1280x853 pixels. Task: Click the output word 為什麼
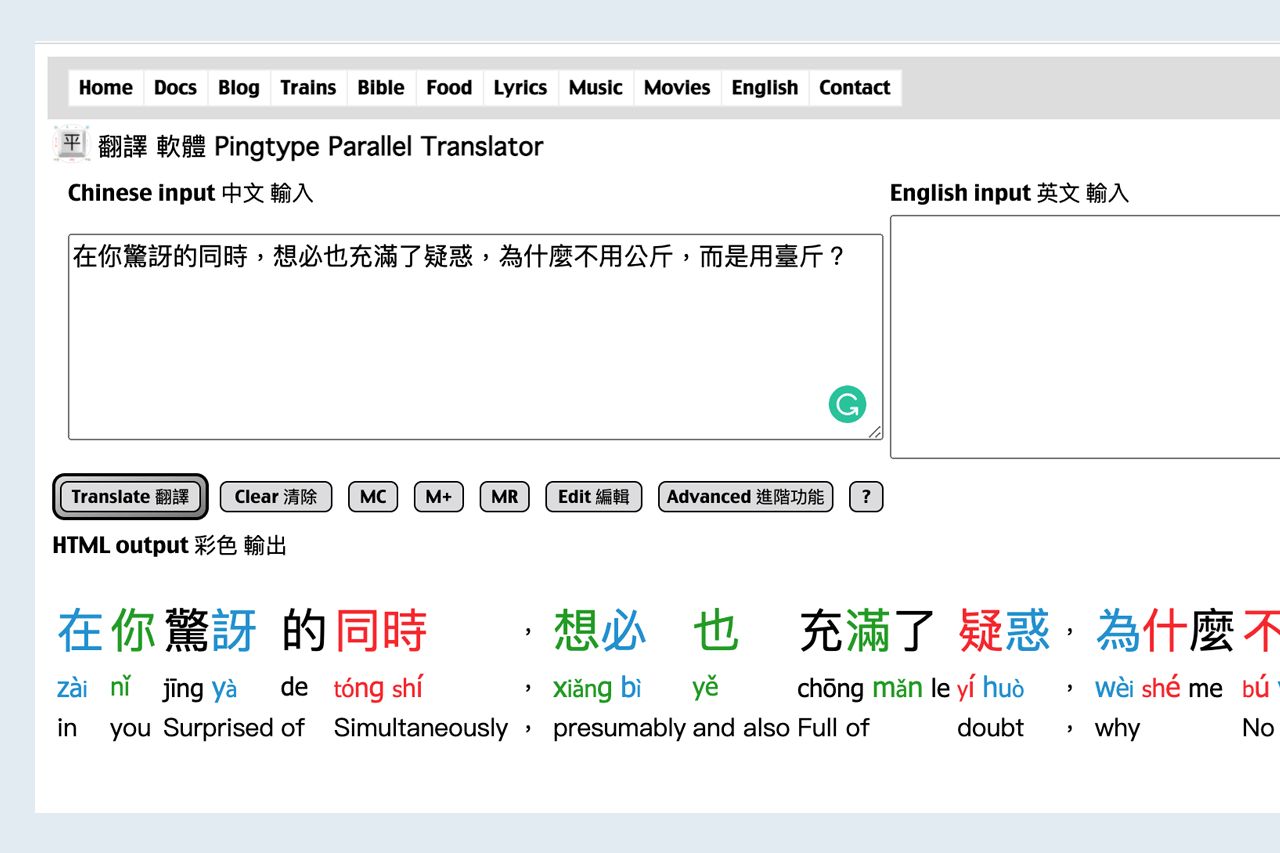coord(1166,631)
